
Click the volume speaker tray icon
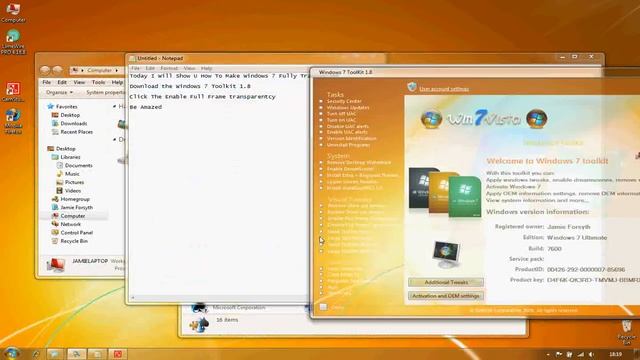[591, 355]
